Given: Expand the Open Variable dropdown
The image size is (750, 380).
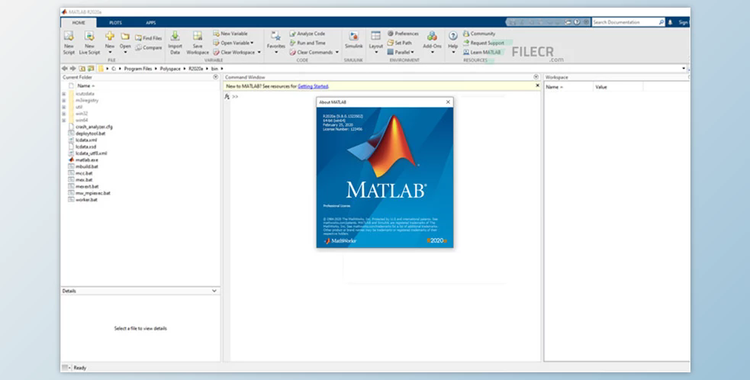Looking at the screenshot, I should coord(233,43).
